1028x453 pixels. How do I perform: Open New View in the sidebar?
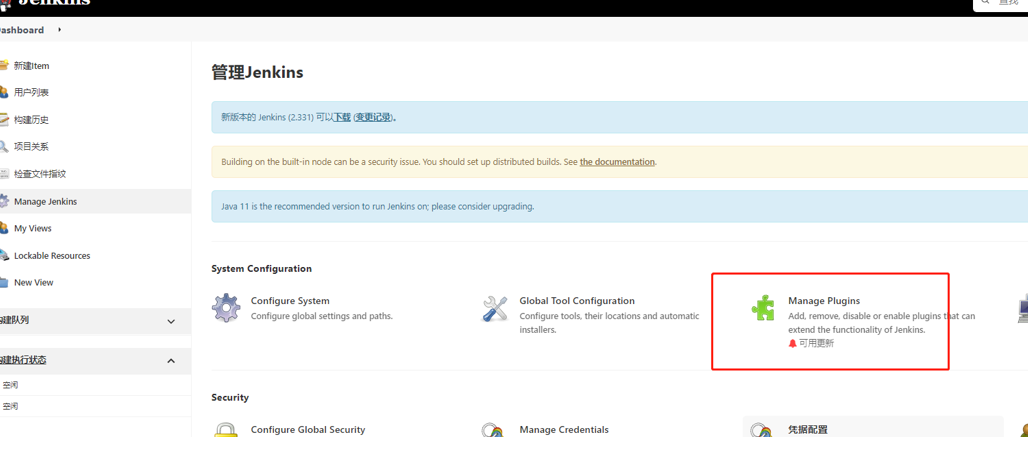point(33,283)
